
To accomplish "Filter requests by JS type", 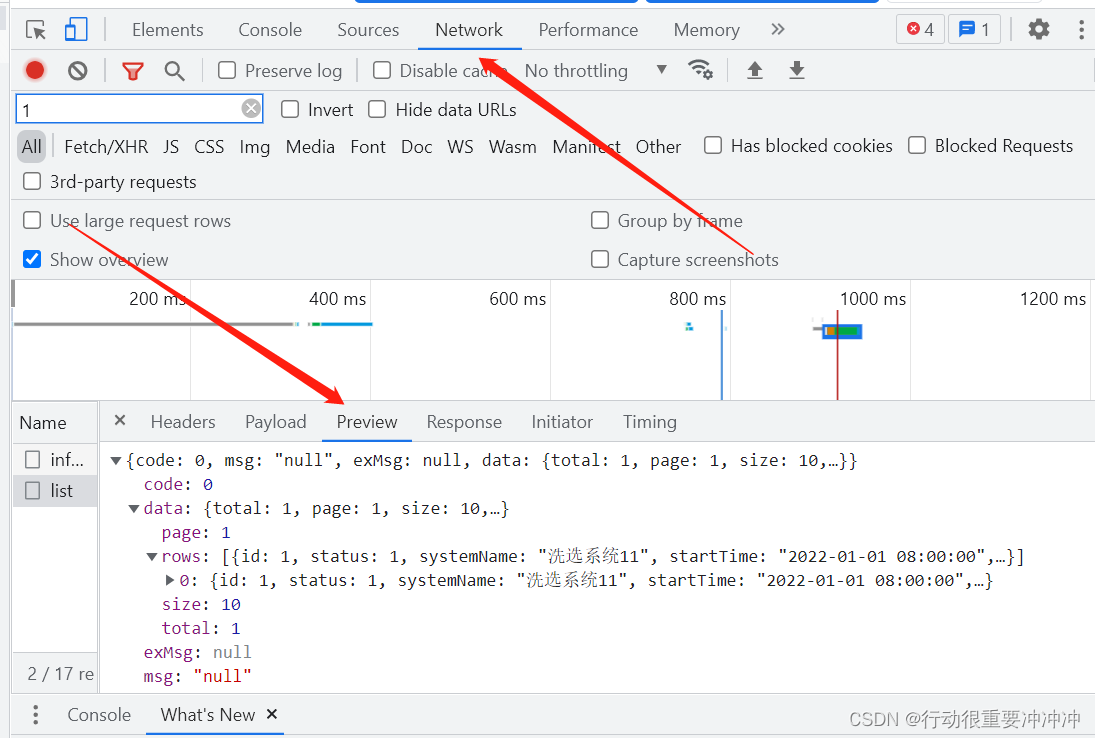I will [171, 147].
